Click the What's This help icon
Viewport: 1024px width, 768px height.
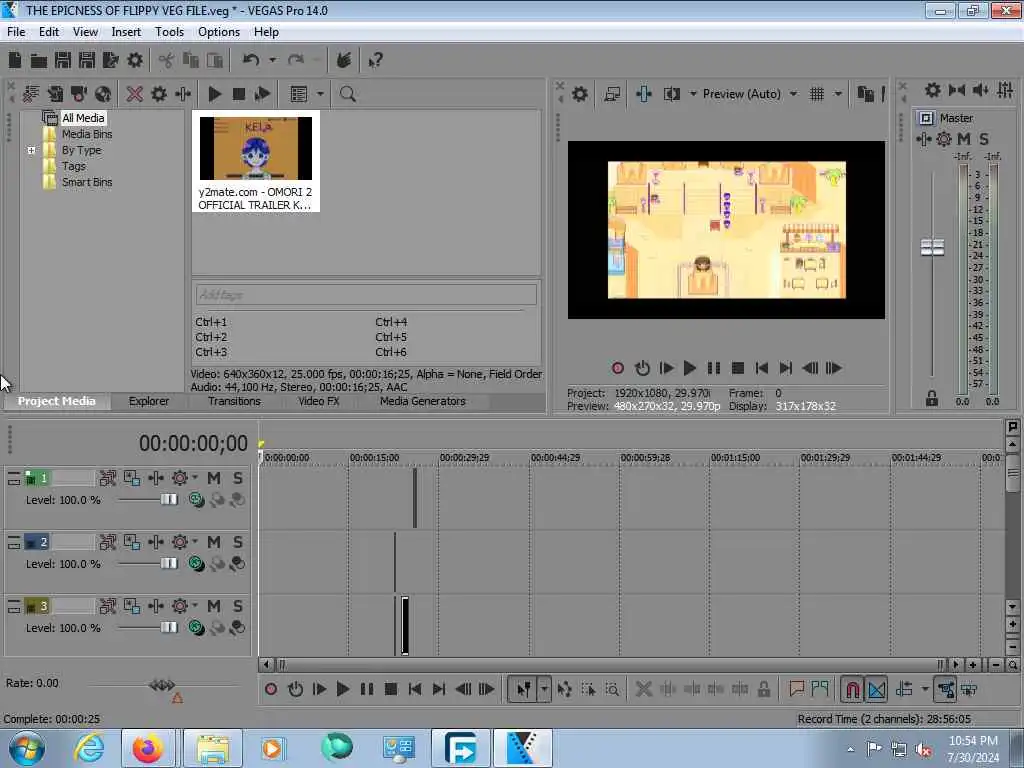pos(376,61)
